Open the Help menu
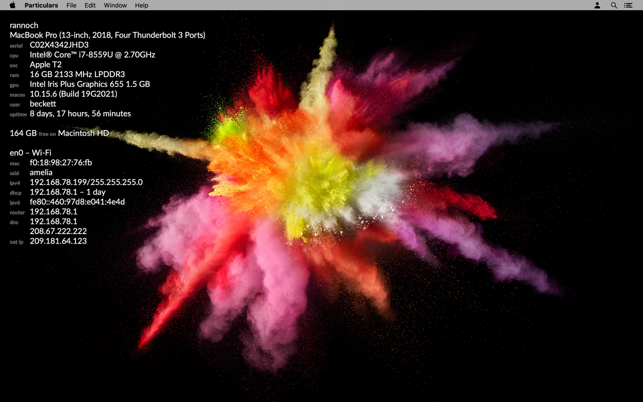This screenshot has width=643, height=402. pyautogui.click(x=141, y=5)
